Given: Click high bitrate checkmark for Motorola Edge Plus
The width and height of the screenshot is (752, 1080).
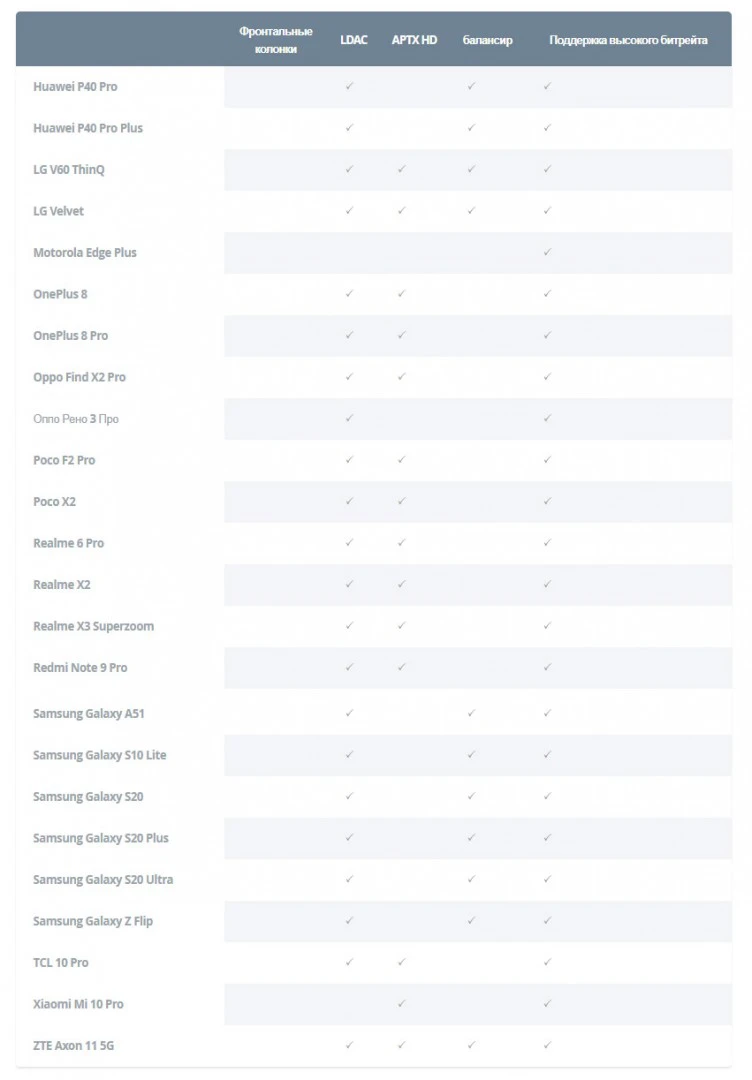Looking at the screenshot, I should 547,253.
